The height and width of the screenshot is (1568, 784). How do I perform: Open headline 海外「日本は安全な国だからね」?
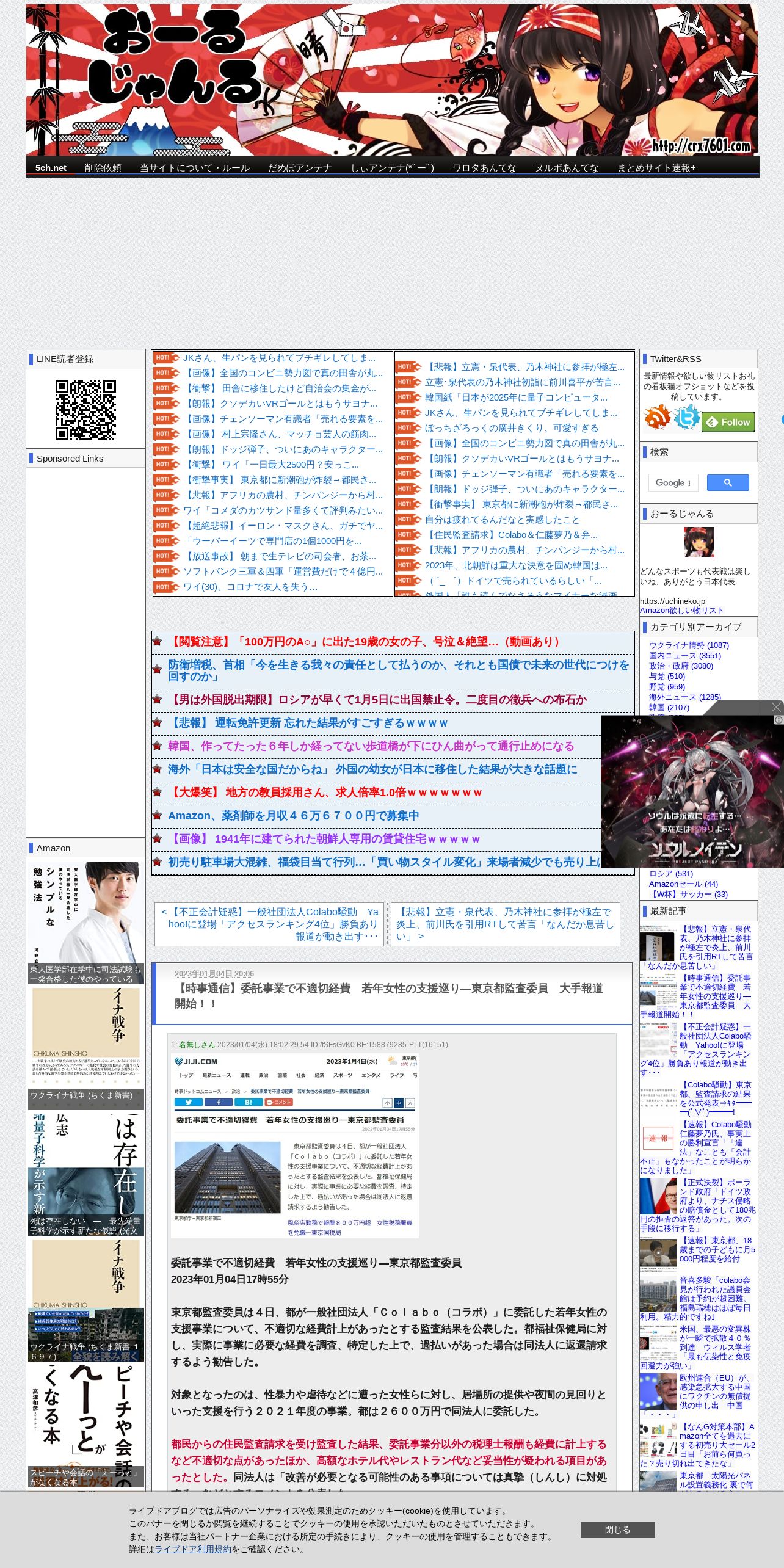[x=372, y=769]
